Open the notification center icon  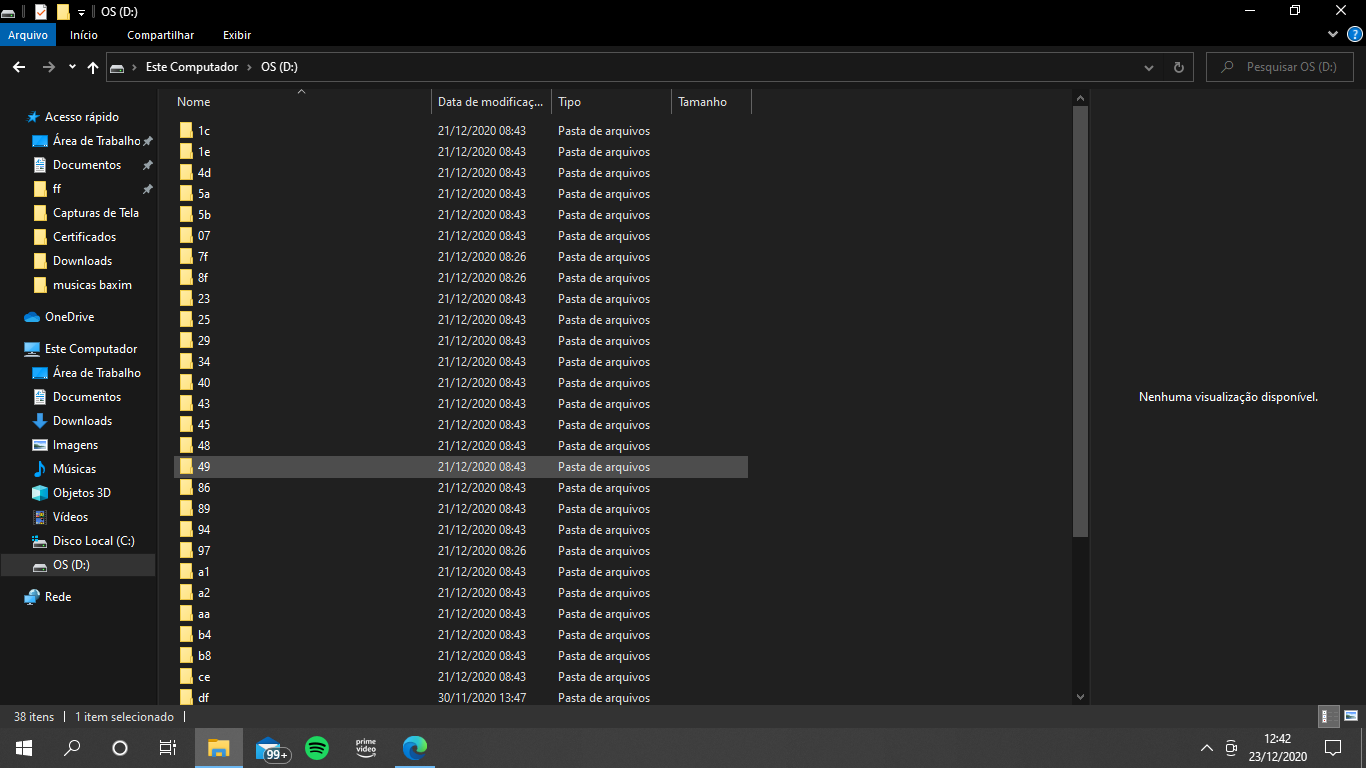(x=1332, y=748)
